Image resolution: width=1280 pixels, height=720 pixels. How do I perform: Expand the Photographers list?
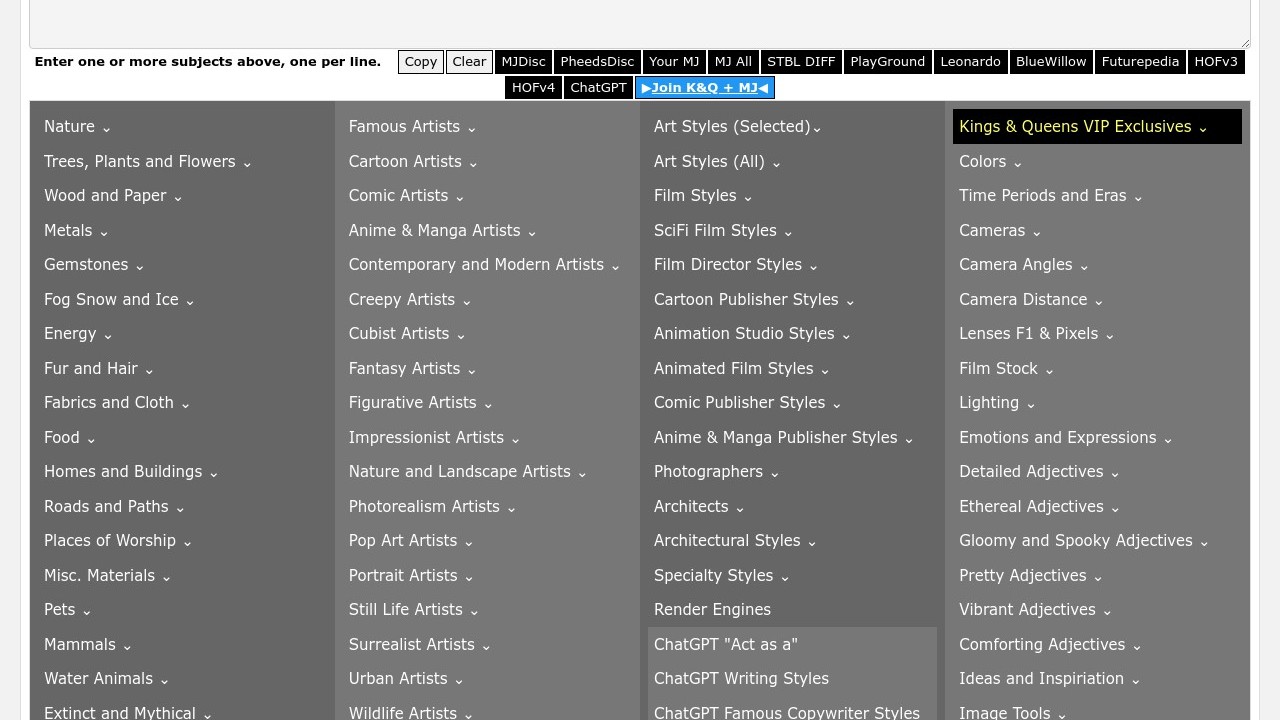716,472
